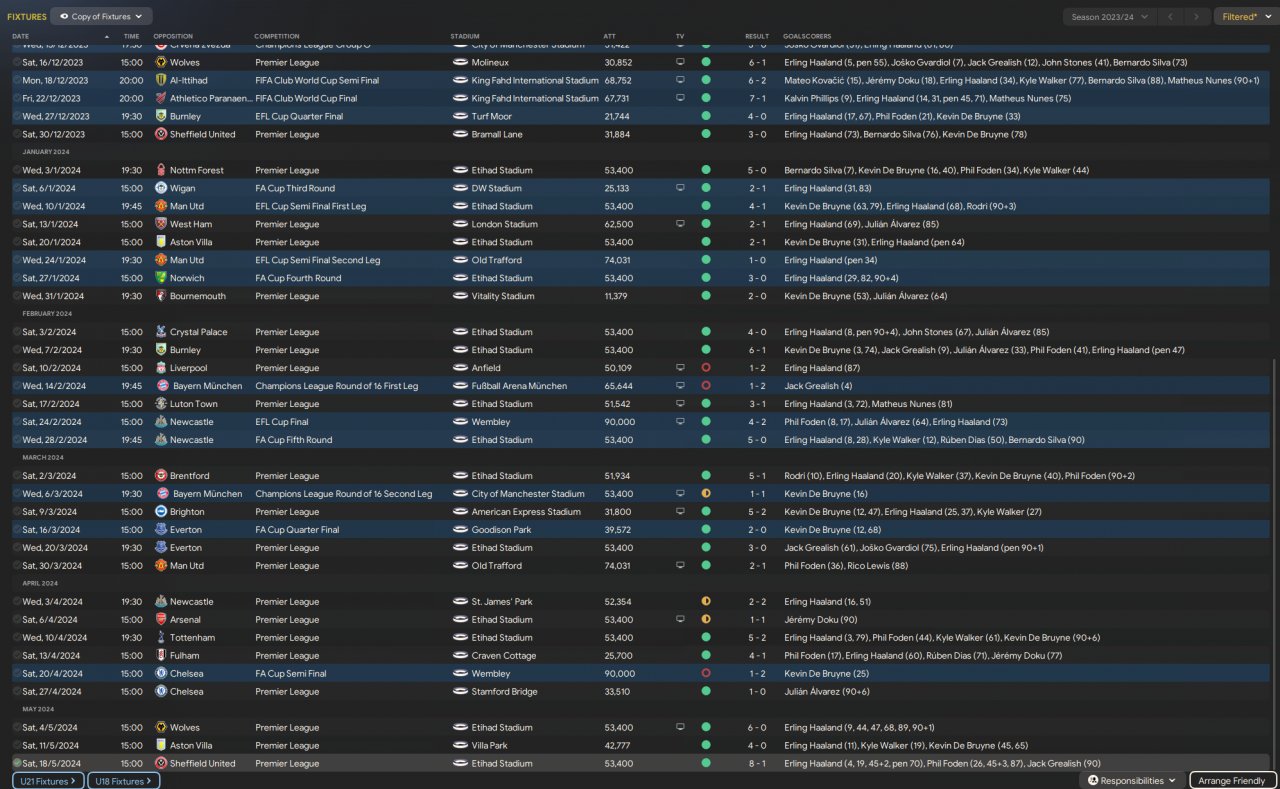Toggle the selector for Sat, 2/3/2024 fixture
This screenshot has height=789, width=1280.
point(17,476)
